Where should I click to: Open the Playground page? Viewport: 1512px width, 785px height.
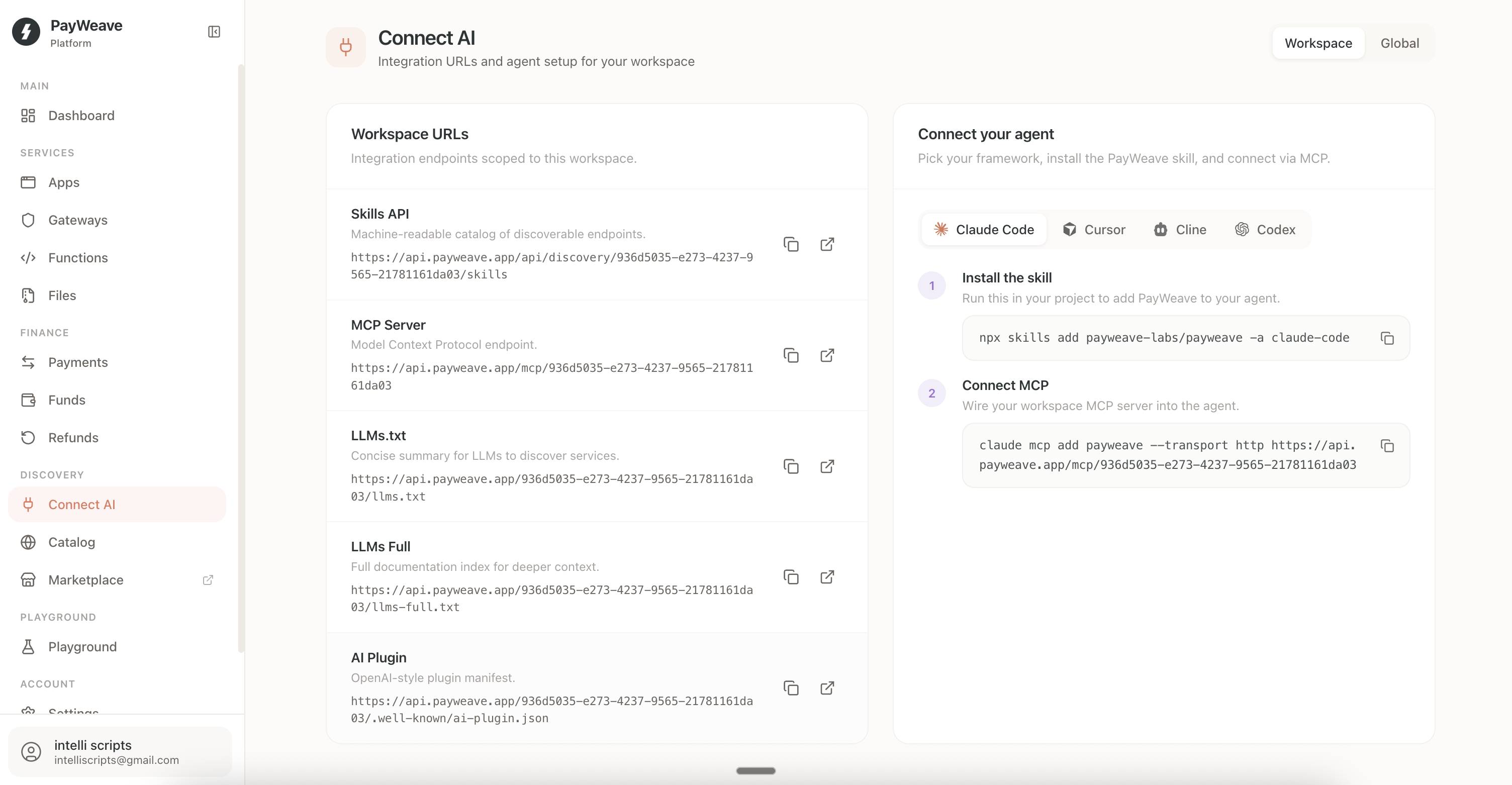click(x=118, y=646)
